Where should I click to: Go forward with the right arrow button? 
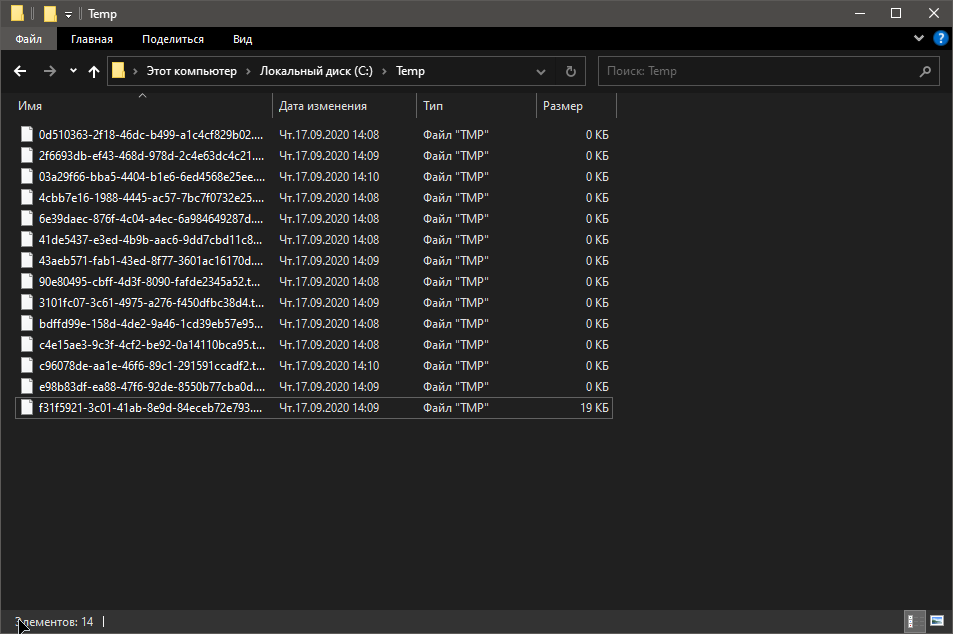[x=50, y=71]
